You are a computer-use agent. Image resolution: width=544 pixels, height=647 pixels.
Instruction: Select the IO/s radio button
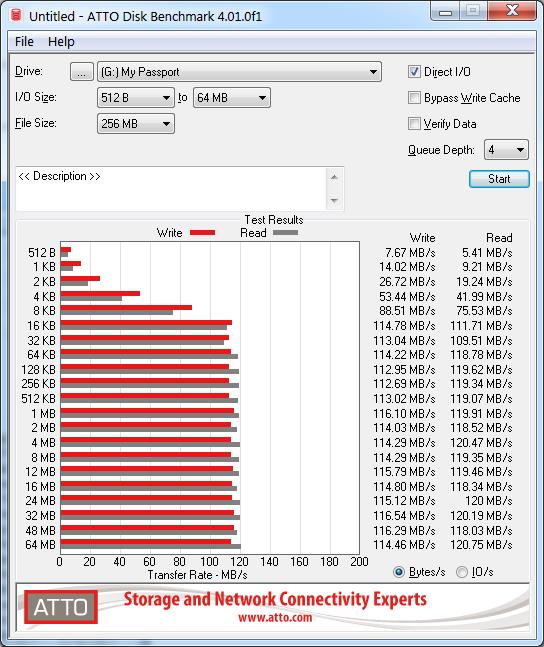[x=462, y=572]
